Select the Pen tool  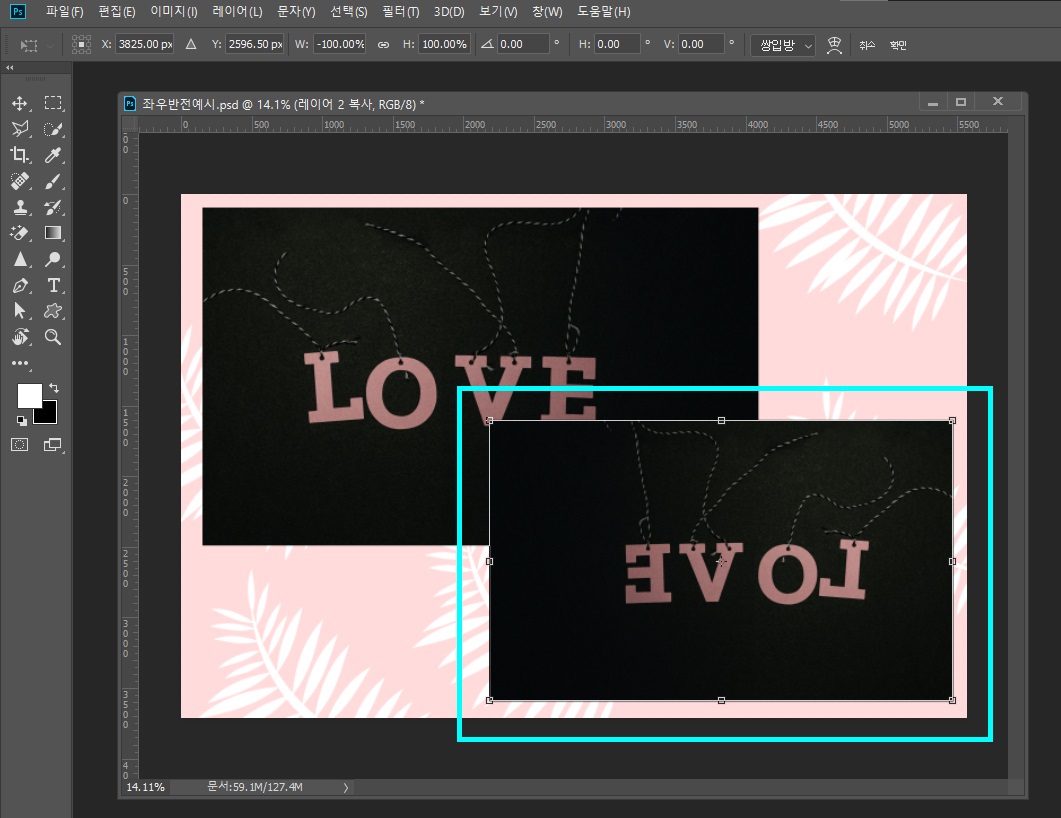[x=20, y=286]
